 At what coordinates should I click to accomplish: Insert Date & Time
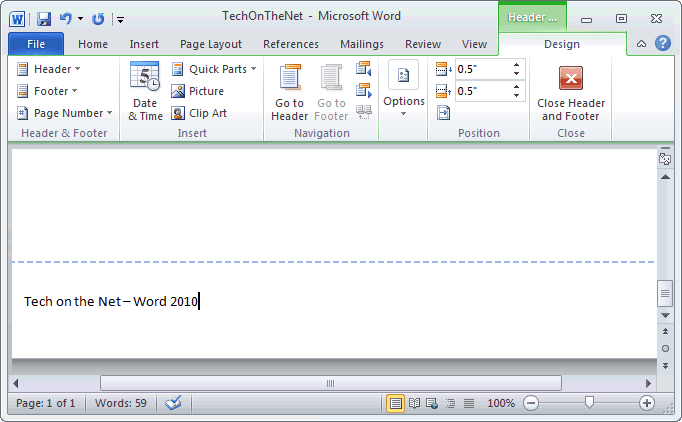145,91
